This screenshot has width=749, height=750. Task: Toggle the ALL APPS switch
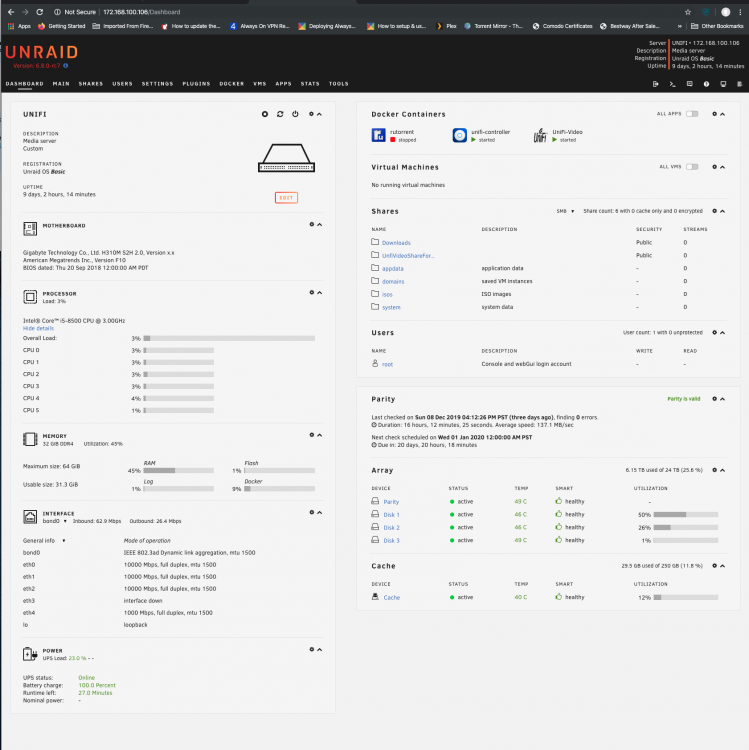coord(692,114)
